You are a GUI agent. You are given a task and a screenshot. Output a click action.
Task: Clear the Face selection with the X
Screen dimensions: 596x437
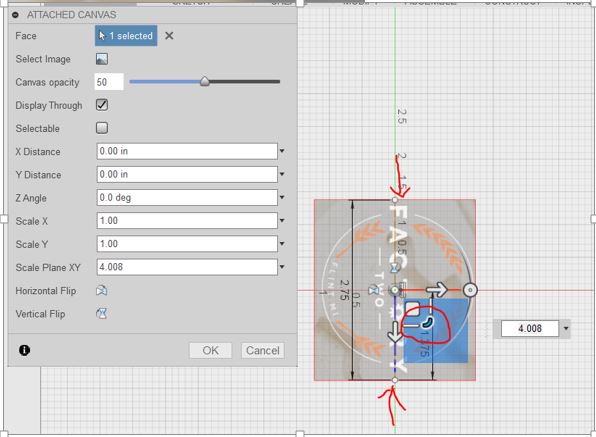[x=169, y=36]
